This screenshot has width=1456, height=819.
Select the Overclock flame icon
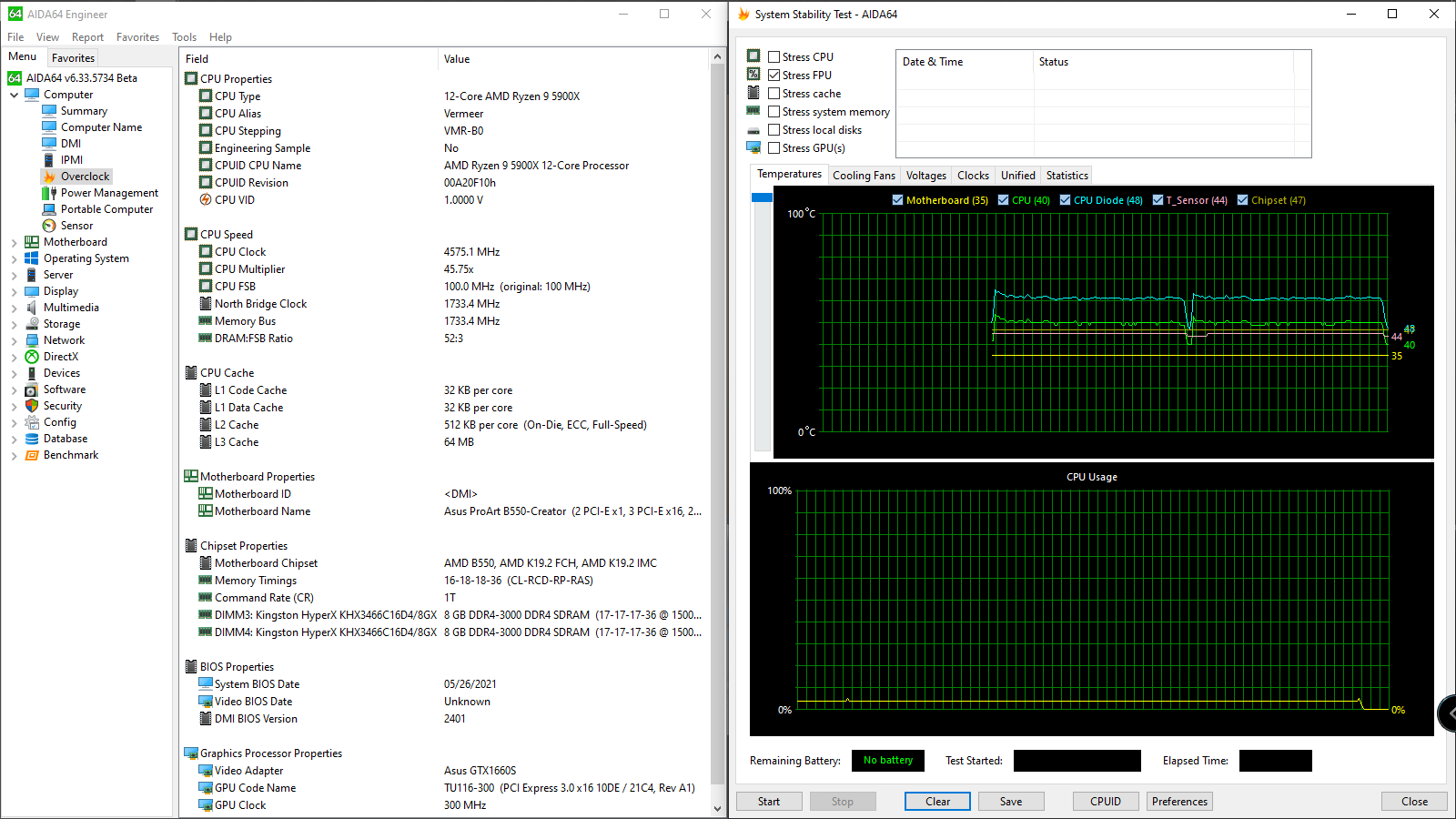point(49,177)
